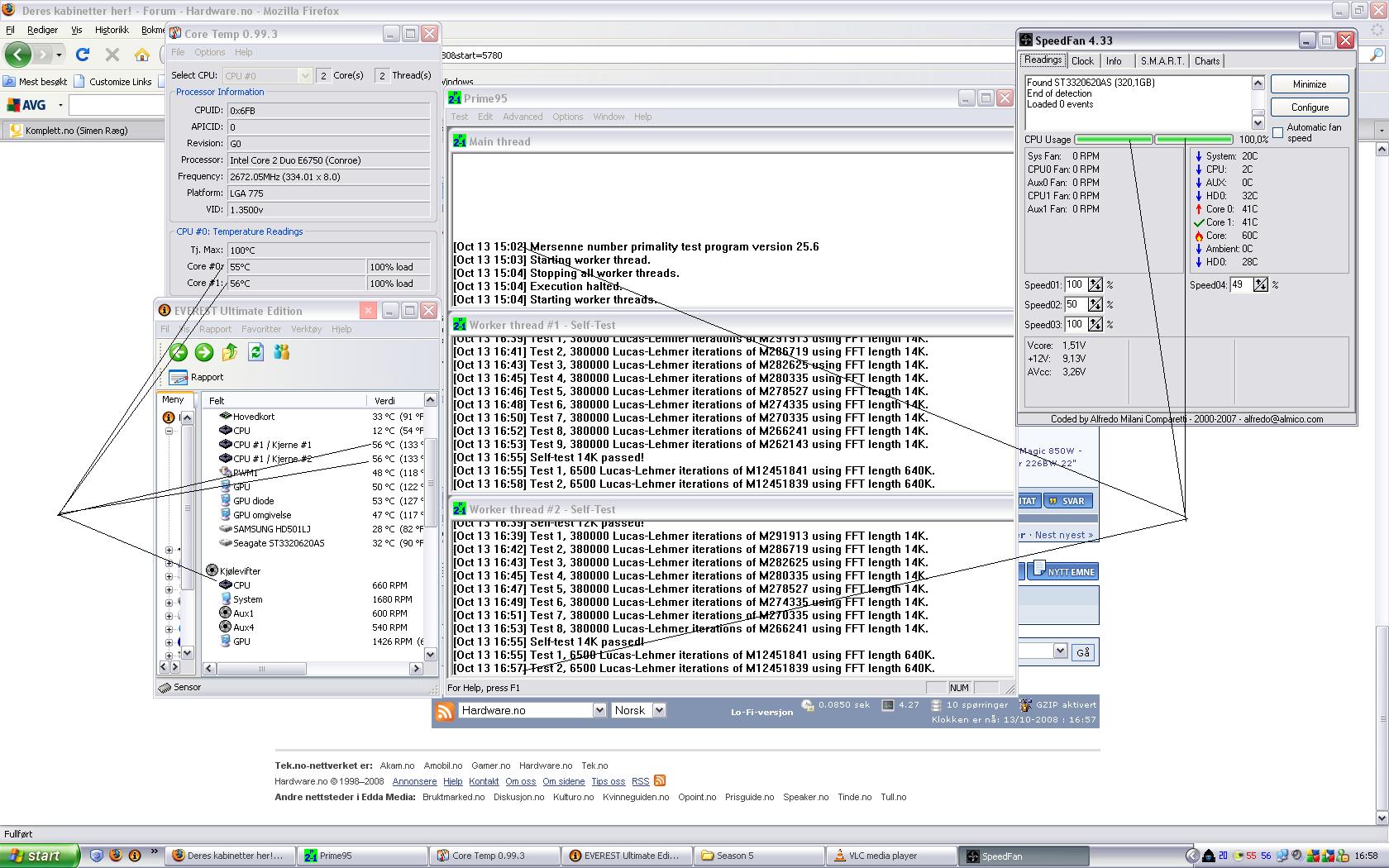Open Core Temp Options menu
Viewport: 1389px width, 868px height.
click(210, 52)
